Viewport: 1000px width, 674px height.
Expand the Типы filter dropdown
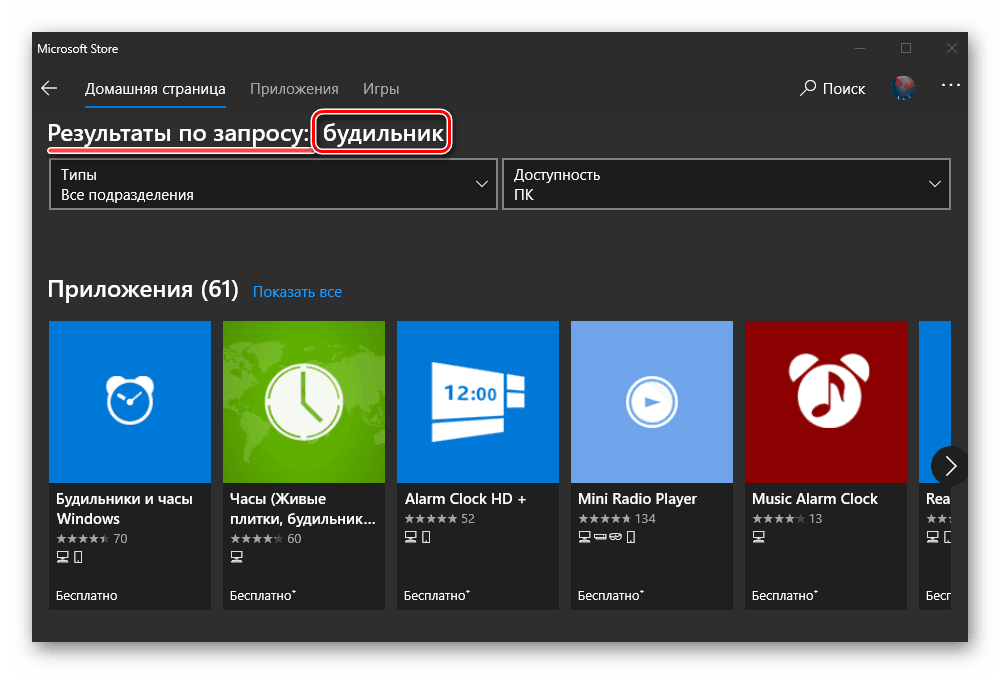tap(273, 184)
